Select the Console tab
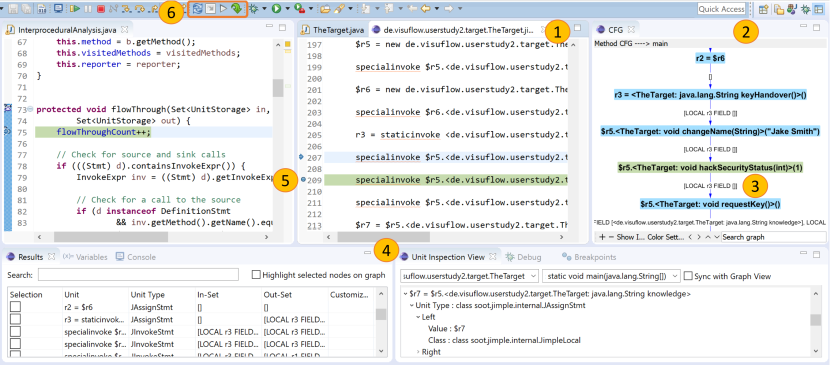This screenshot has width=830, height=365. point(136,257)
